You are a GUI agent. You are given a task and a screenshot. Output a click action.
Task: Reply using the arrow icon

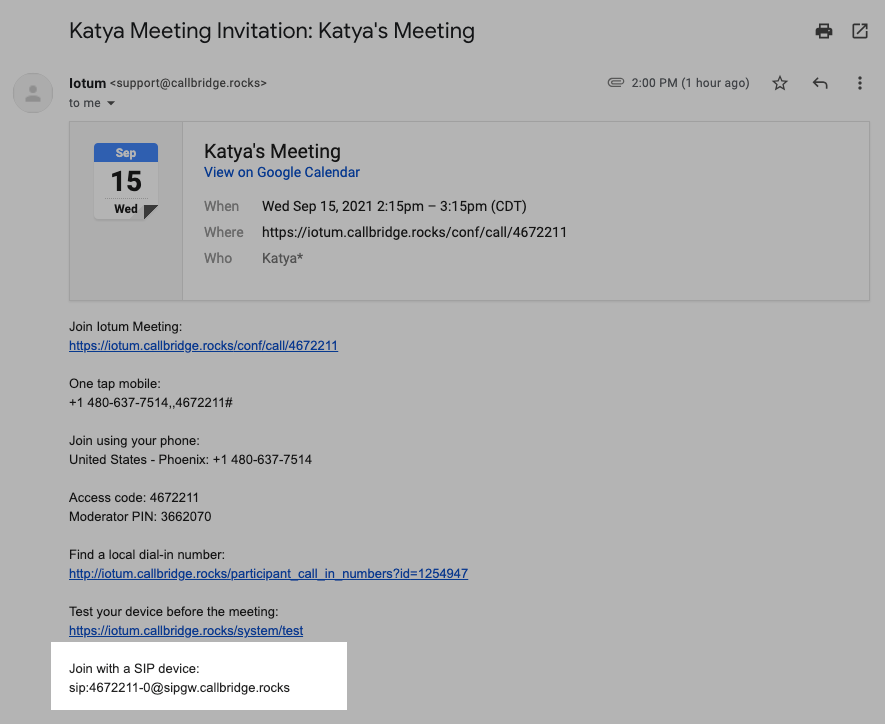[x=820, y=83]
